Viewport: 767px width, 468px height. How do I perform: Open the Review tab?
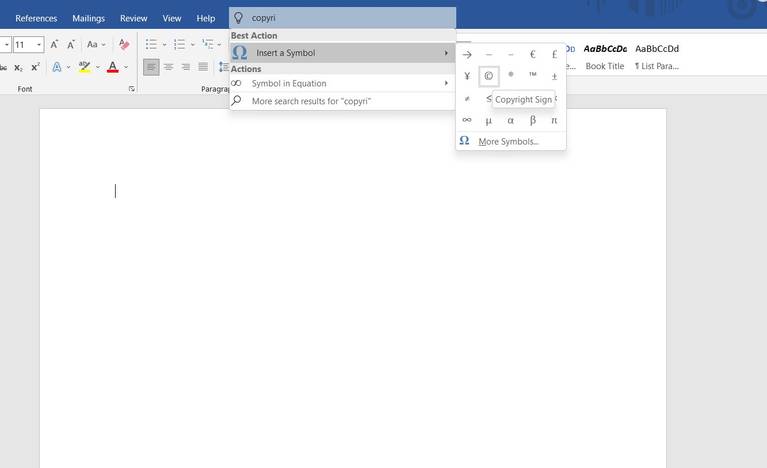pyautogui.click(x=134, y=18)
